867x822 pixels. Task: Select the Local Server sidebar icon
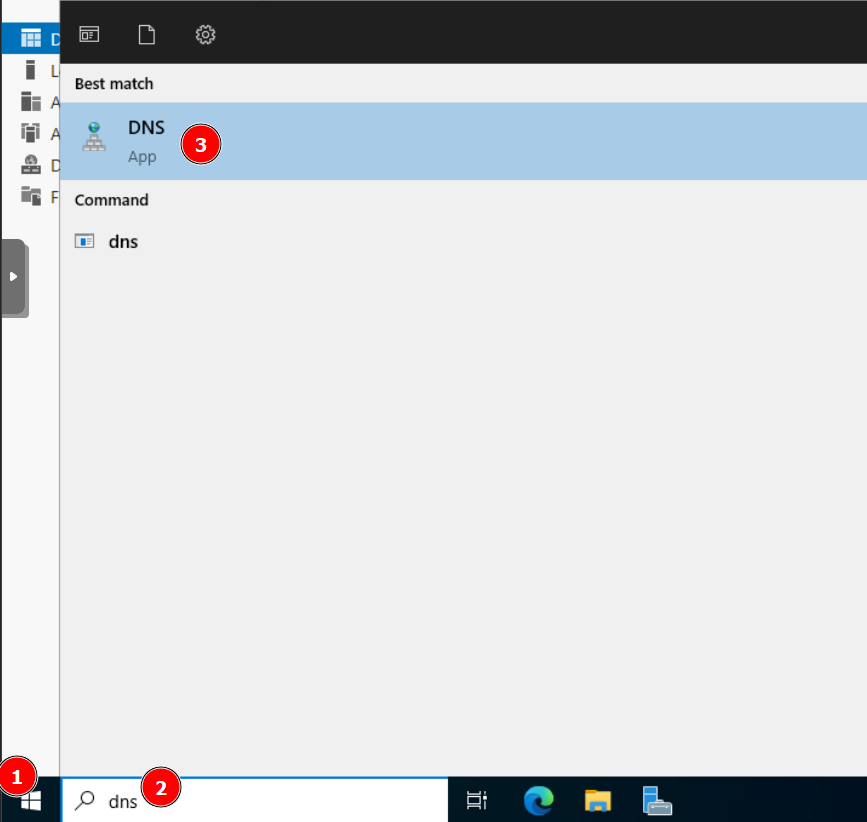(30, 70)
